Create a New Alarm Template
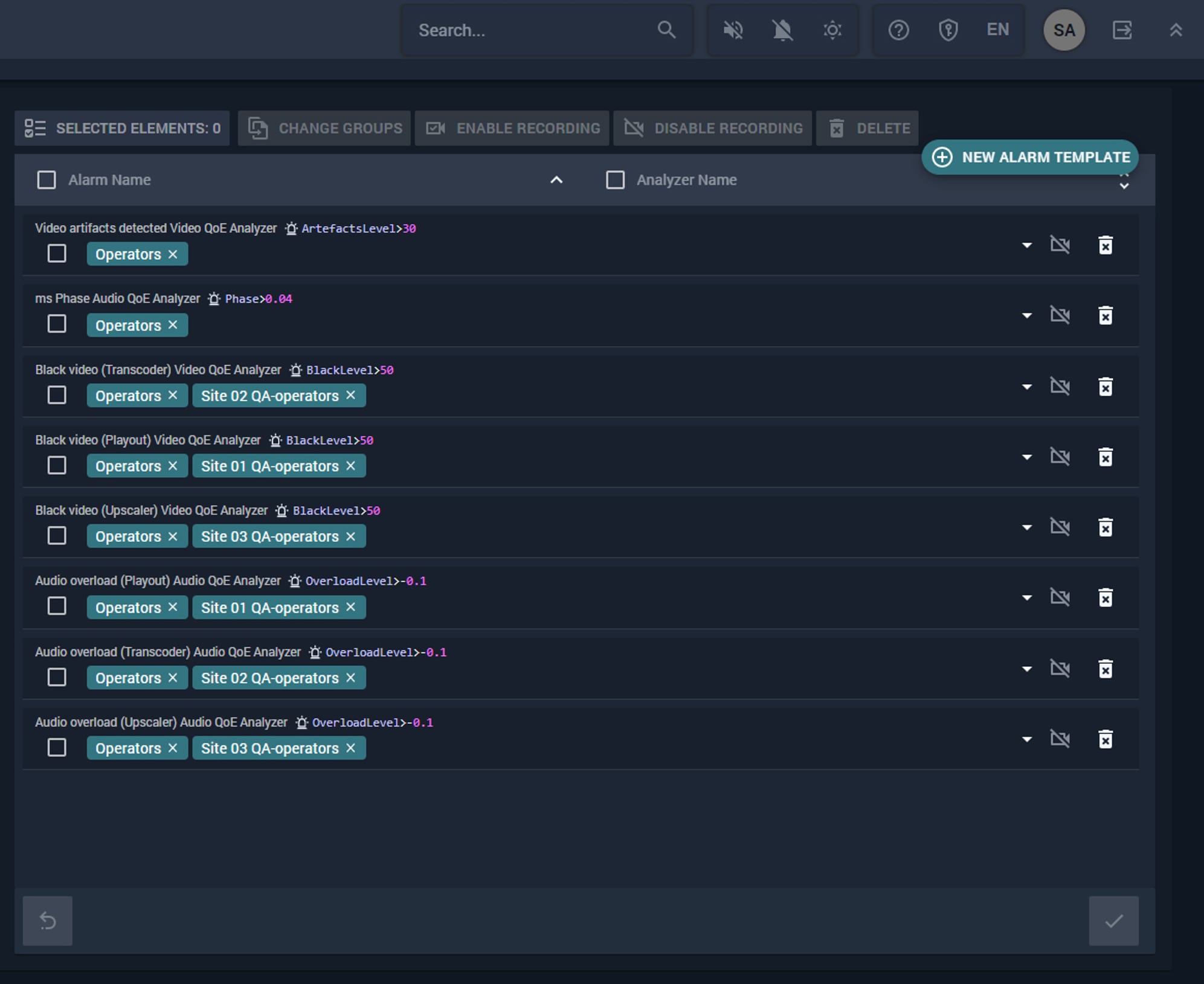 [1030, 157]
